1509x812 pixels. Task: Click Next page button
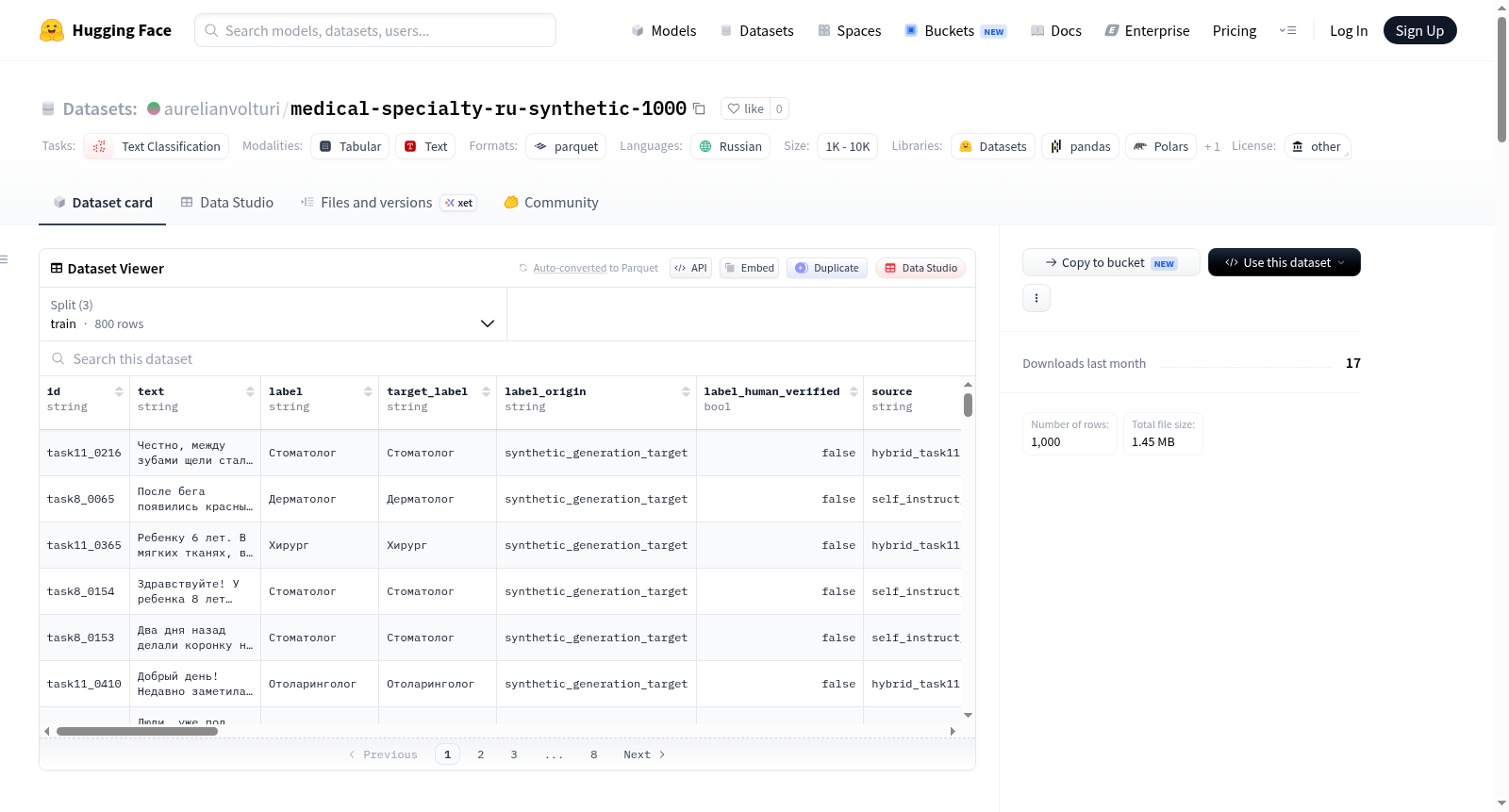[644, 754]
